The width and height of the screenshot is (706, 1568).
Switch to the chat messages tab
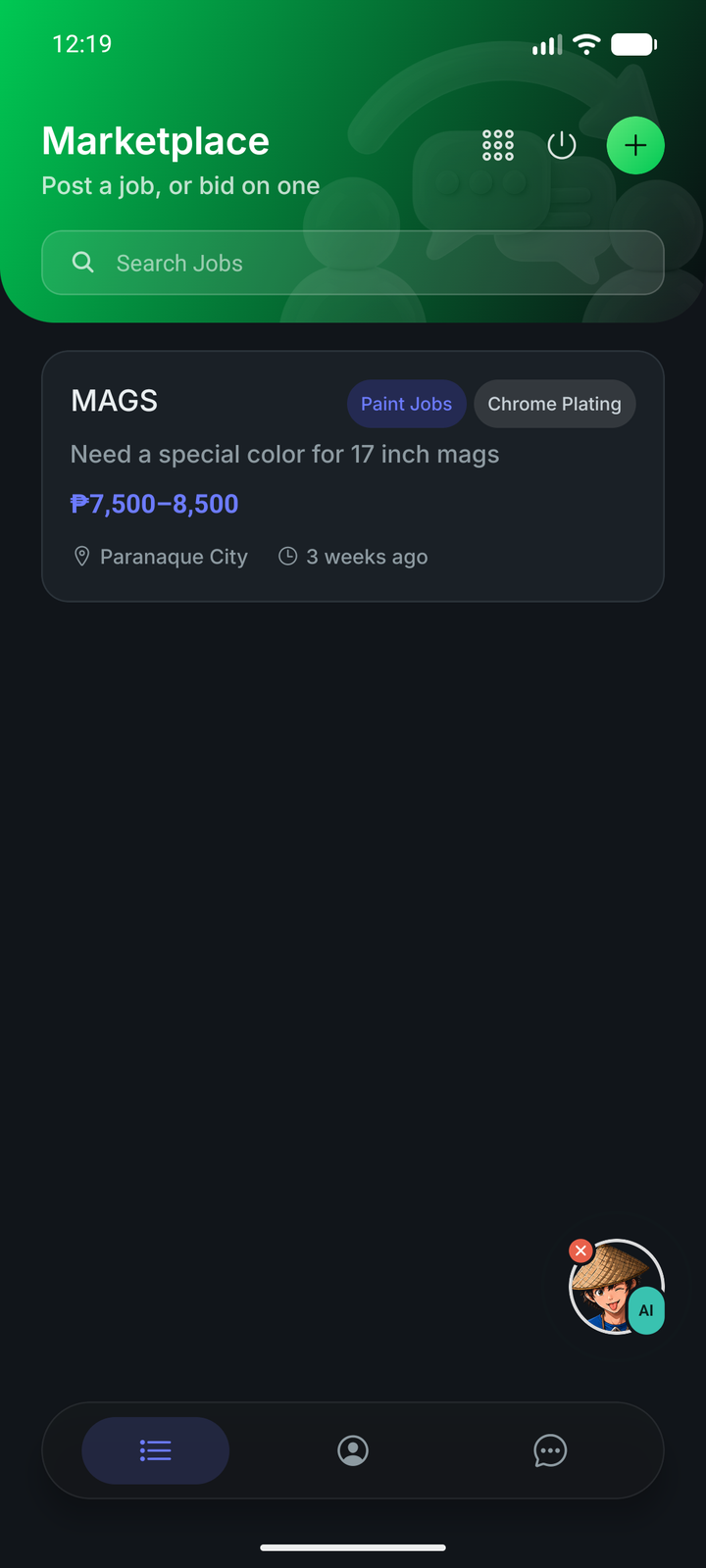(550, 1450)
